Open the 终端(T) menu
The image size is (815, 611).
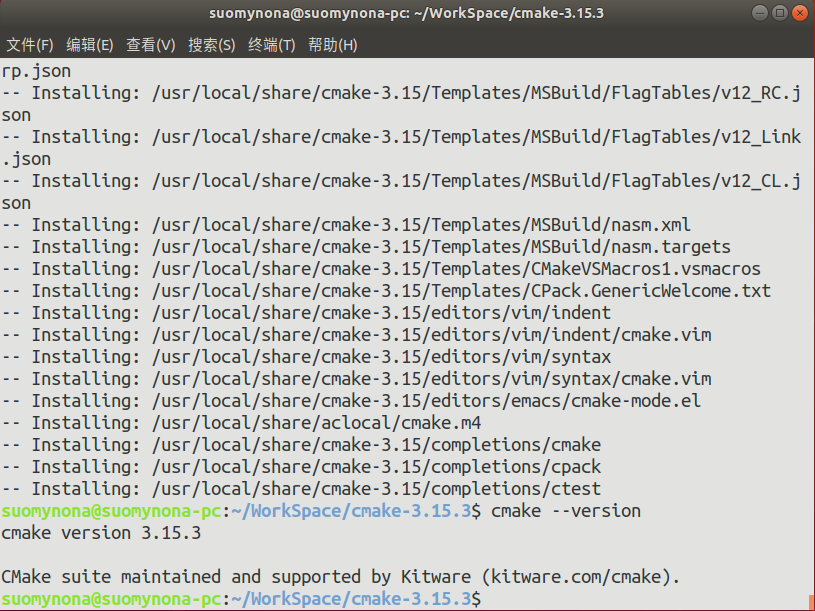(272, 45)
